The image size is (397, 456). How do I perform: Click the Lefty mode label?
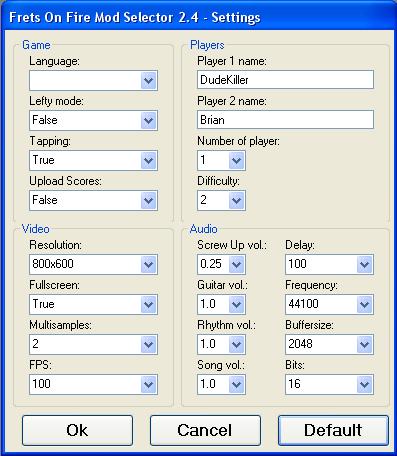[x=56, y=101]
